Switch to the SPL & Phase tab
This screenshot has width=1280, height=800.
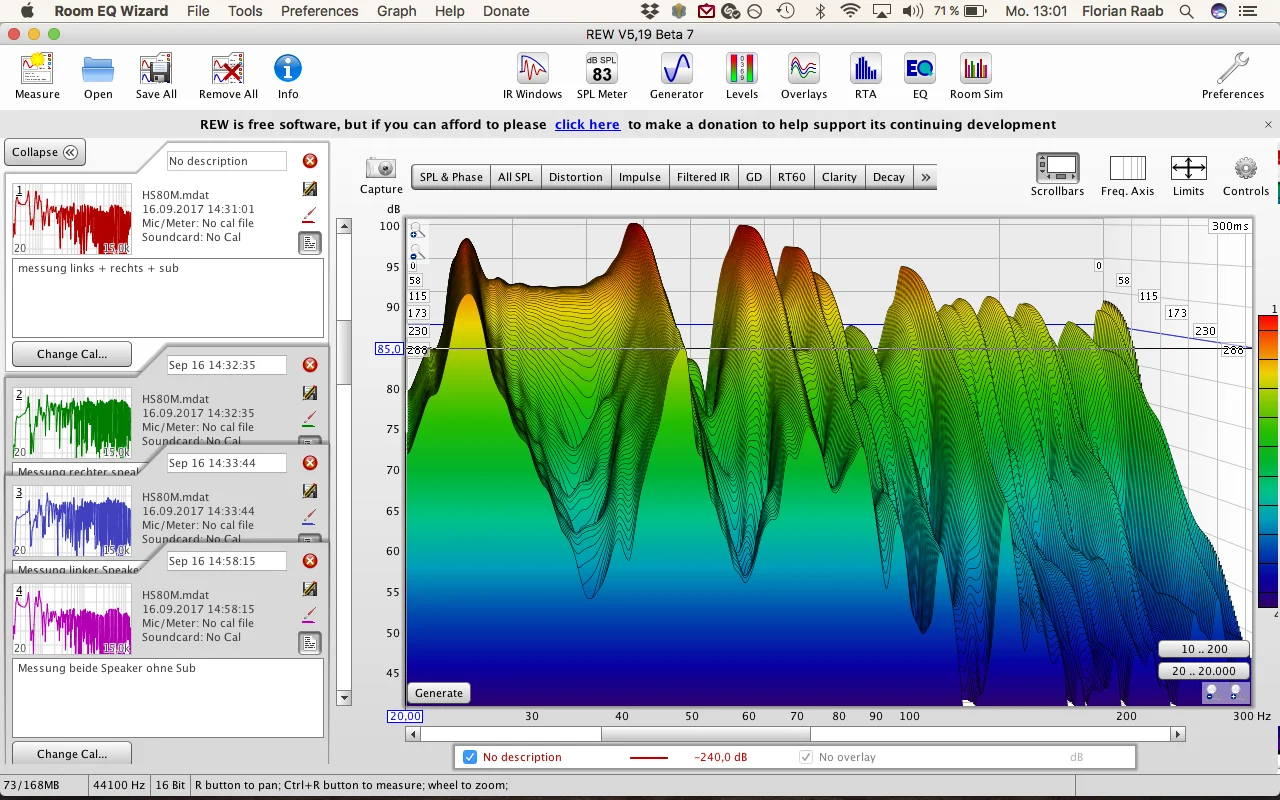click(x=451, y=177)
